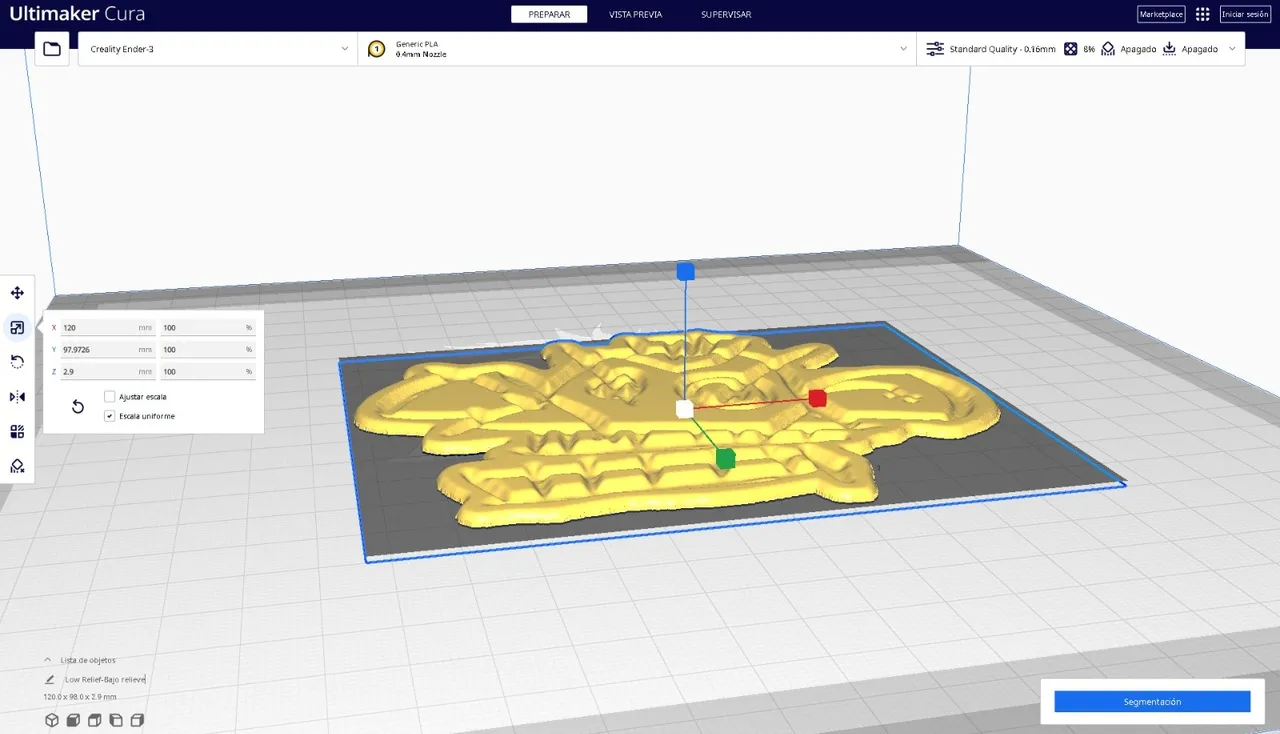Viewport: 1280px width, 734px height.
Task: Open the Per Model Settings tool
Action: tap(17, 431)
